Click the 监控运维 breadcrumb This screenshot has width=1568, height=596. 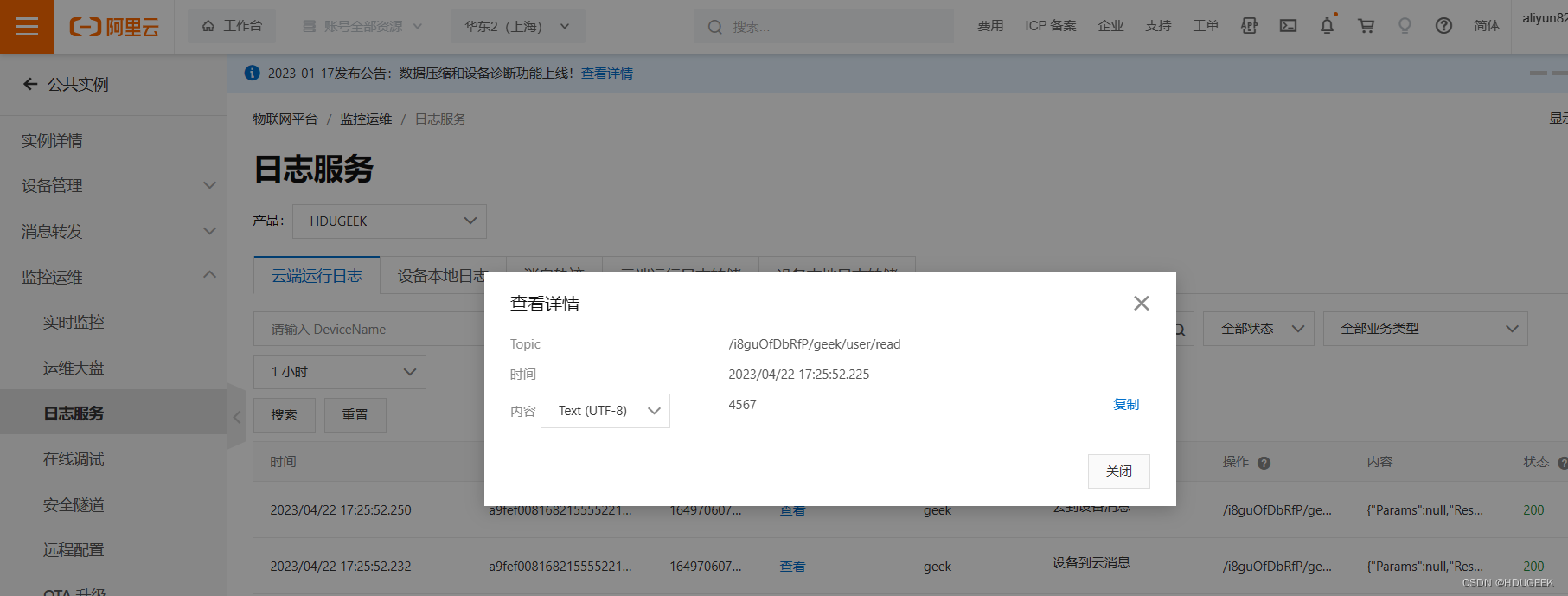366,119
